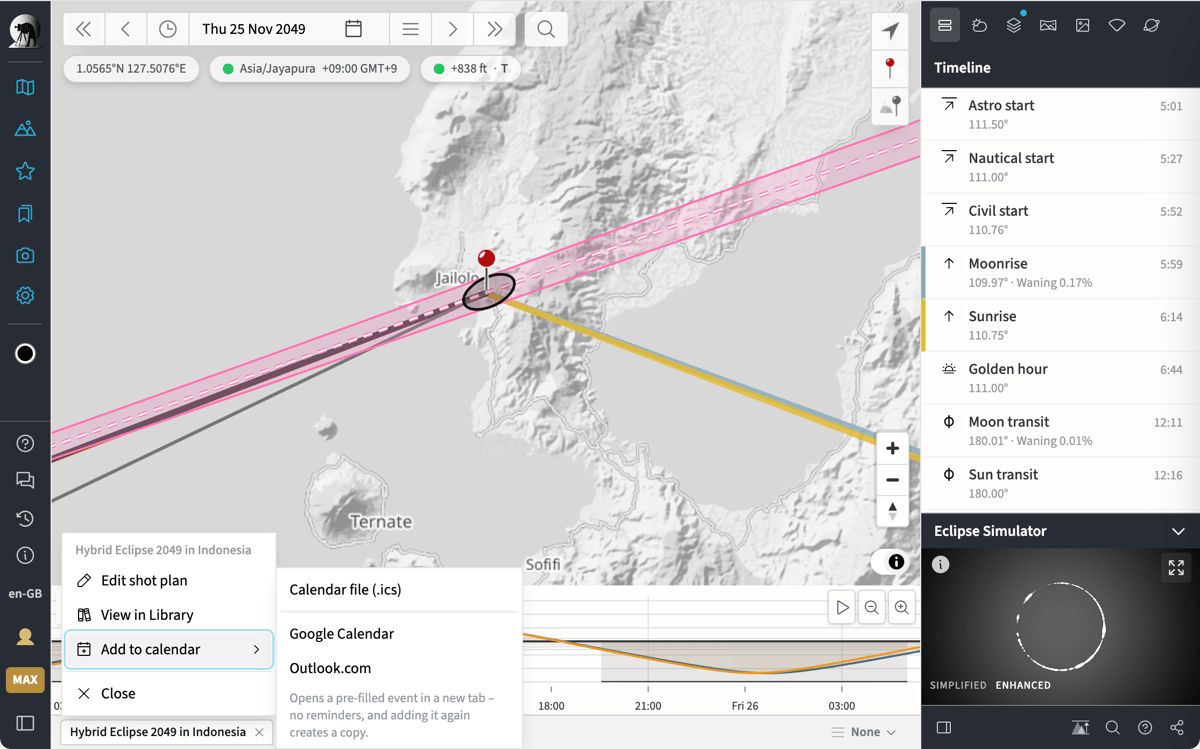Screen dimensions: 1200x749
Task: Open the None dropdown below the chart
Action: pos(865,732)
